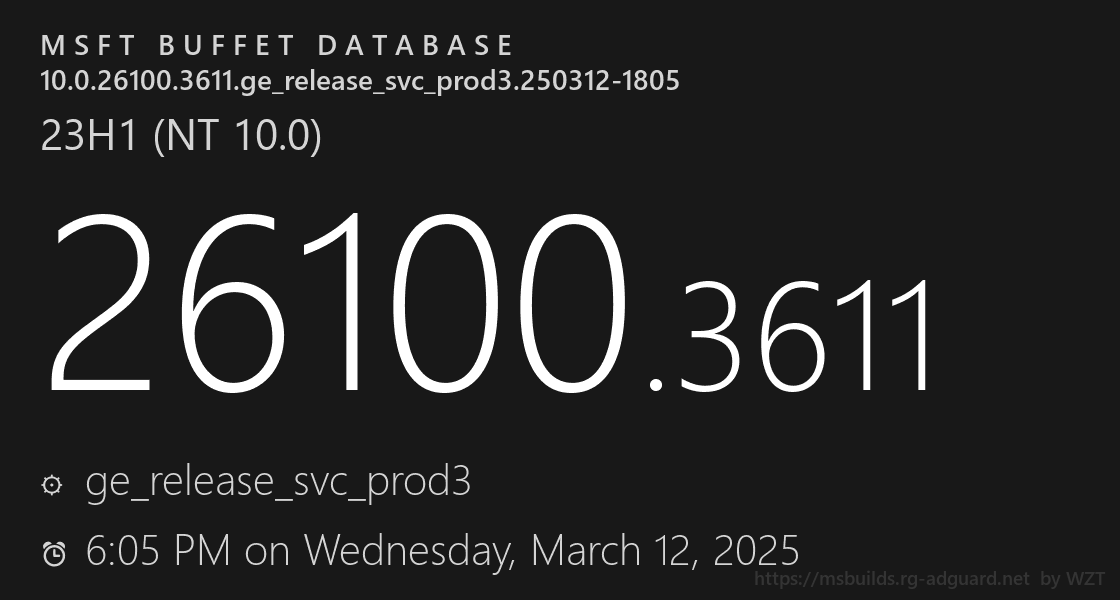The width and height of the screenshot is (1120, 600).
Task: Select the word BUFFET in the header
Action: point(226,46)
